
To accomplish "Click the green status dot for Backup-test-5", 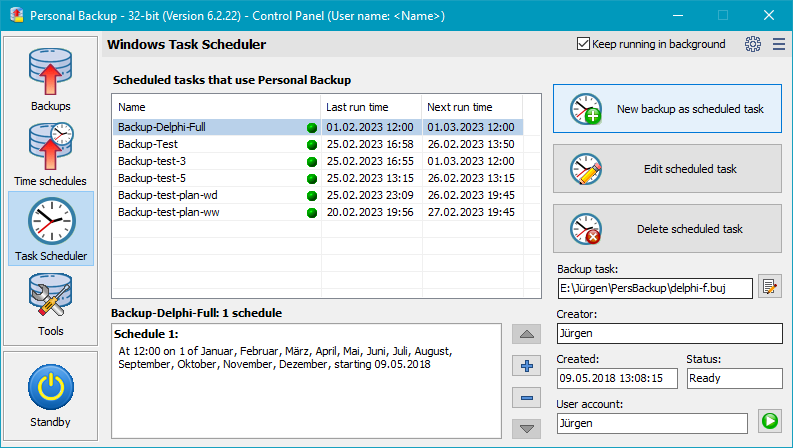I will click(312, 179).
